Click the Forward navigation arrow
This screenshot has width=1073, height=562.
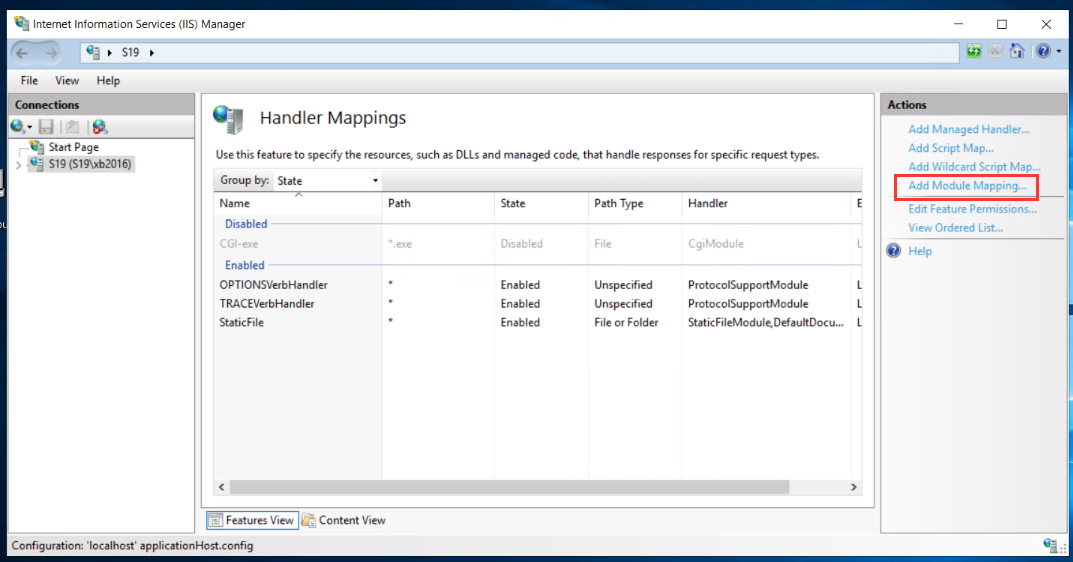[x=51, y=53]
